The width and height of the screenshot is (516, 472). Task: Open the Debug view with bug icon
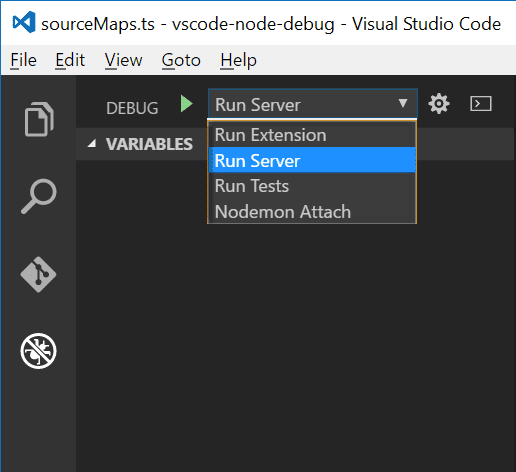pos(38,351)
